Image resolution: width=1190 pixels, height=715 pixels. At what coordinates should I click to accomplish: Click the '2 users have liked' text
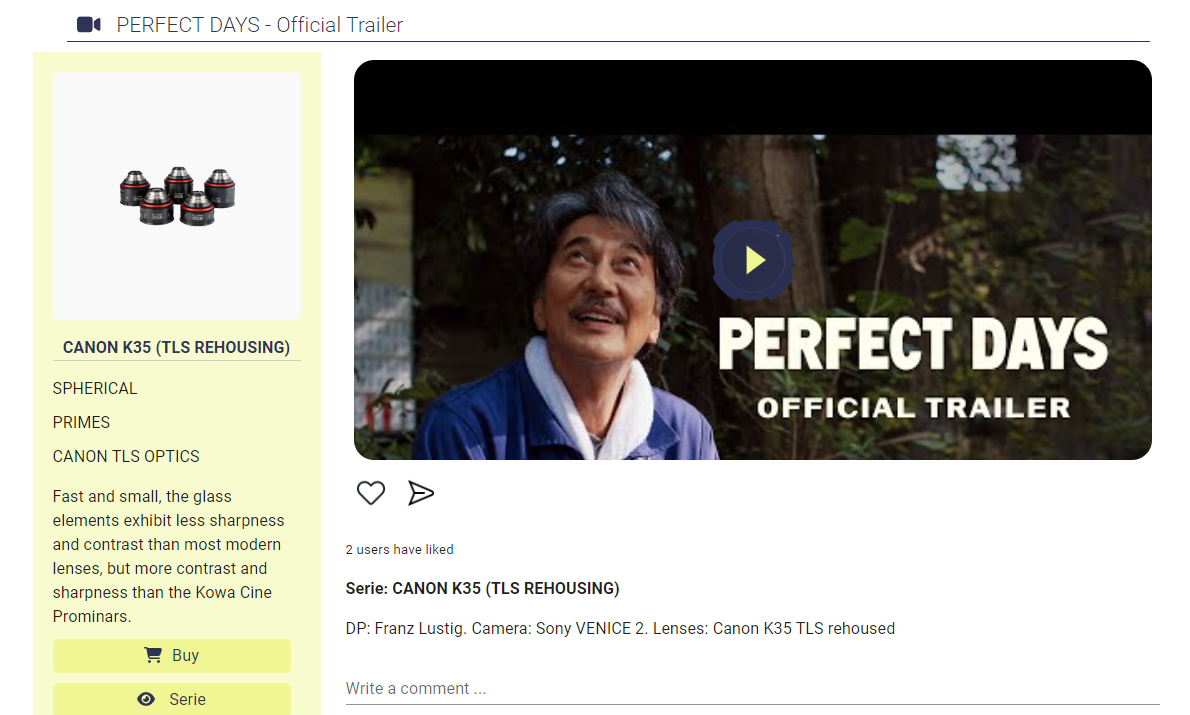coord(399,550)
